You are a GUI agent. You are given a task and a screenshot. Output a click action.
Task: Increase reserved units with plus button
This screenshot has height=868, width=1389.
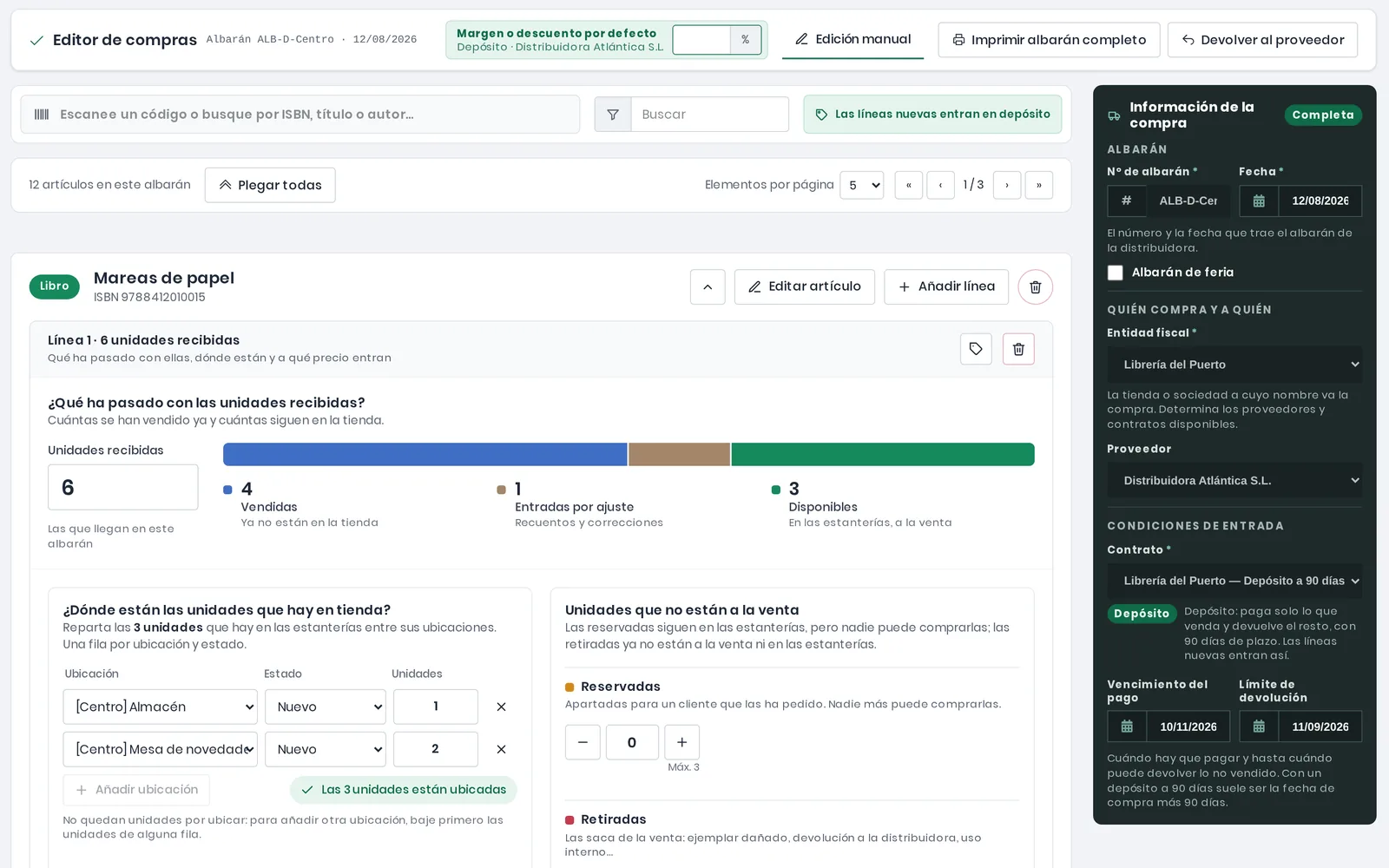pos(681,742)
